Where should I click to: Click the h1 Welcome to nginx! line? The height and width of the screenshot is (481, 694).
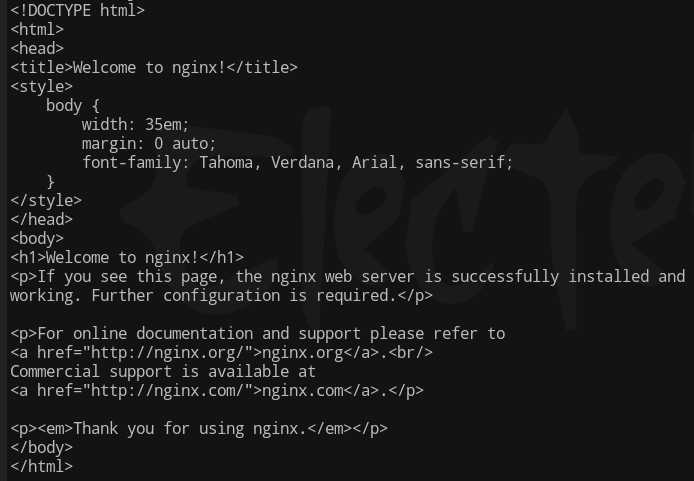tap(127, 258)
